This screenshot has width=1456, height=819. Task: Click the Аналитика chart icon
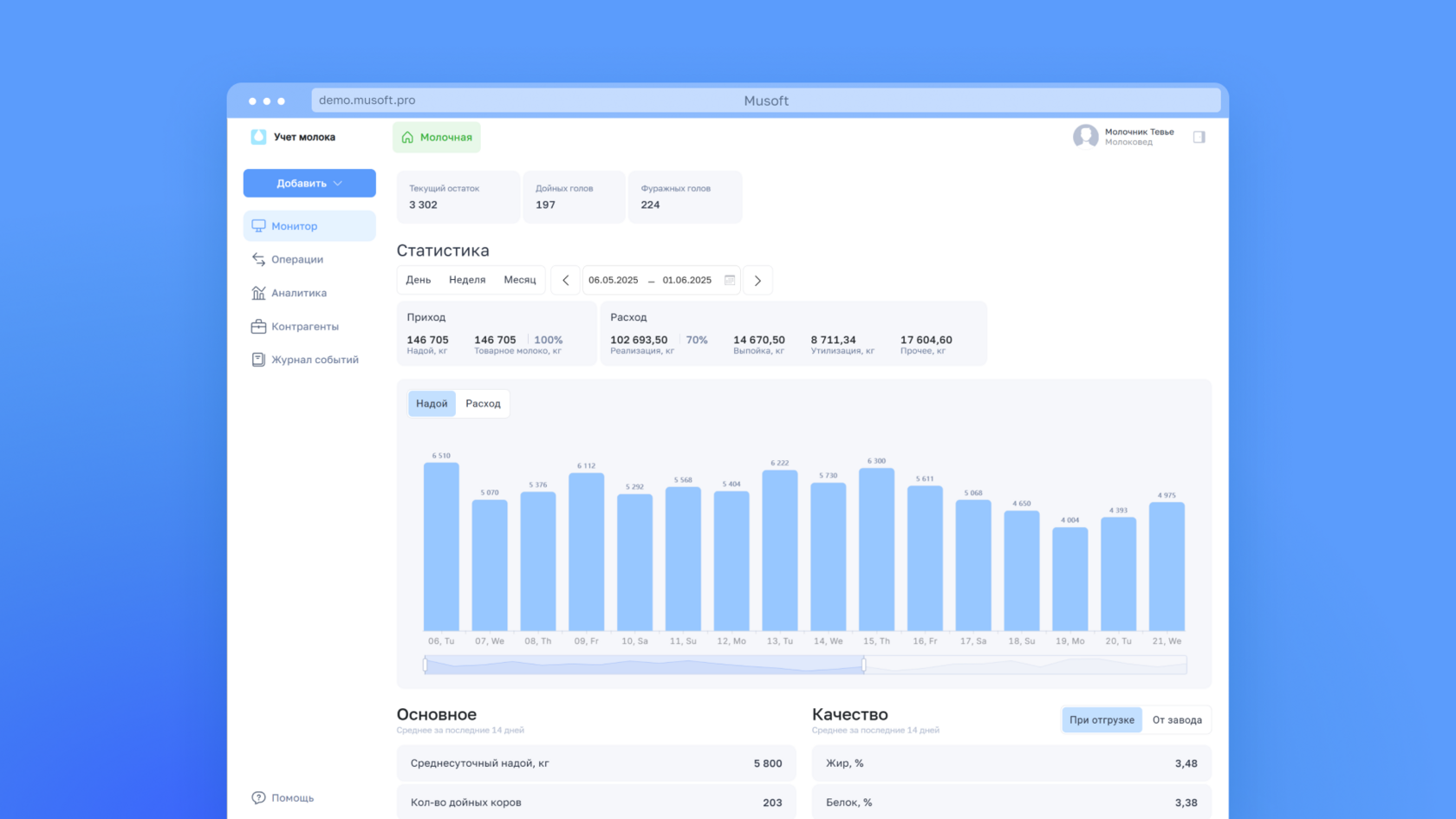pos(258,293)
